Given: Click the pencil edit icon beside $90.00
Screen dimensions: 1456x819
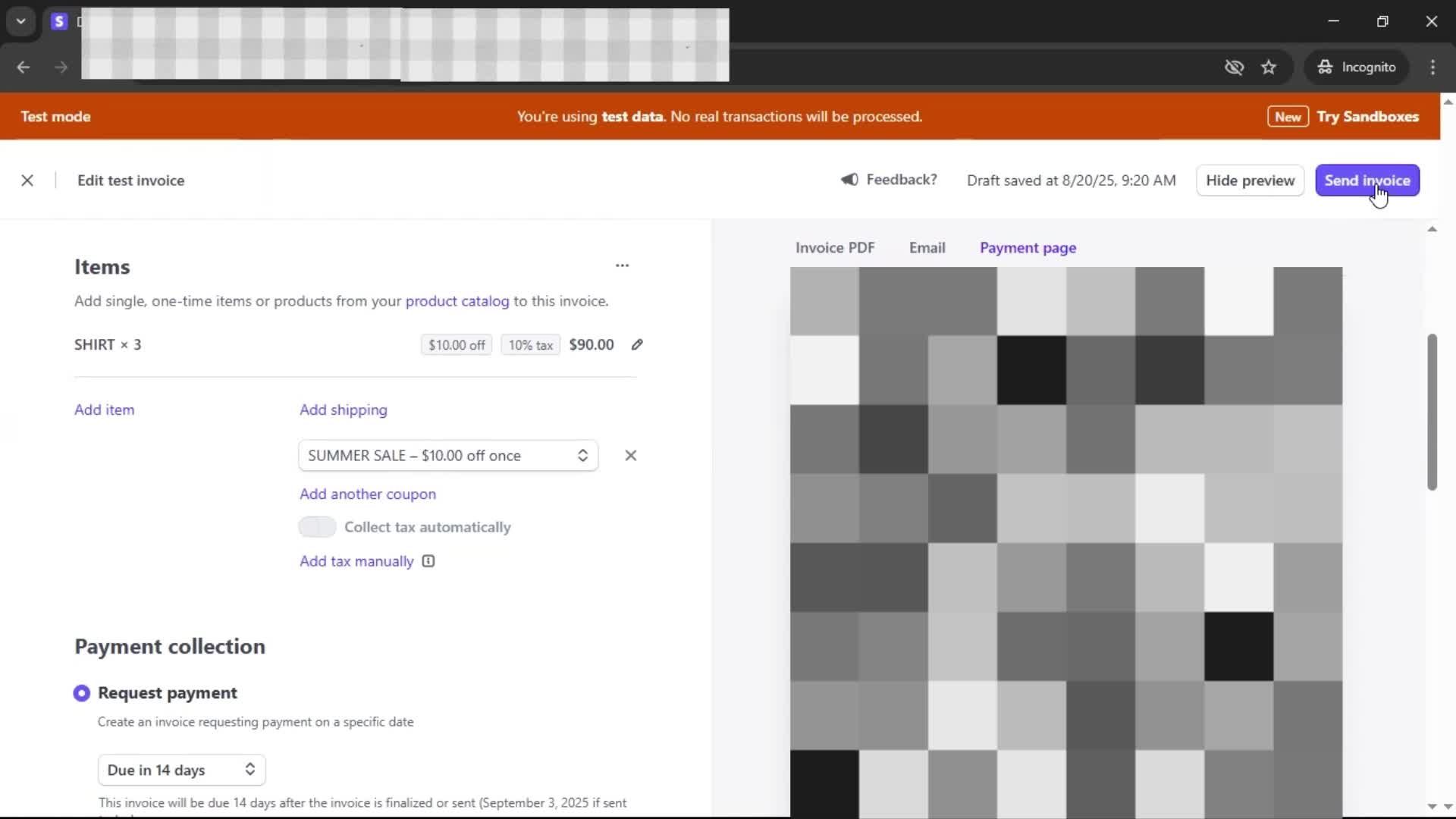Looking at the screenshot, I should click(x=637, y=344).
